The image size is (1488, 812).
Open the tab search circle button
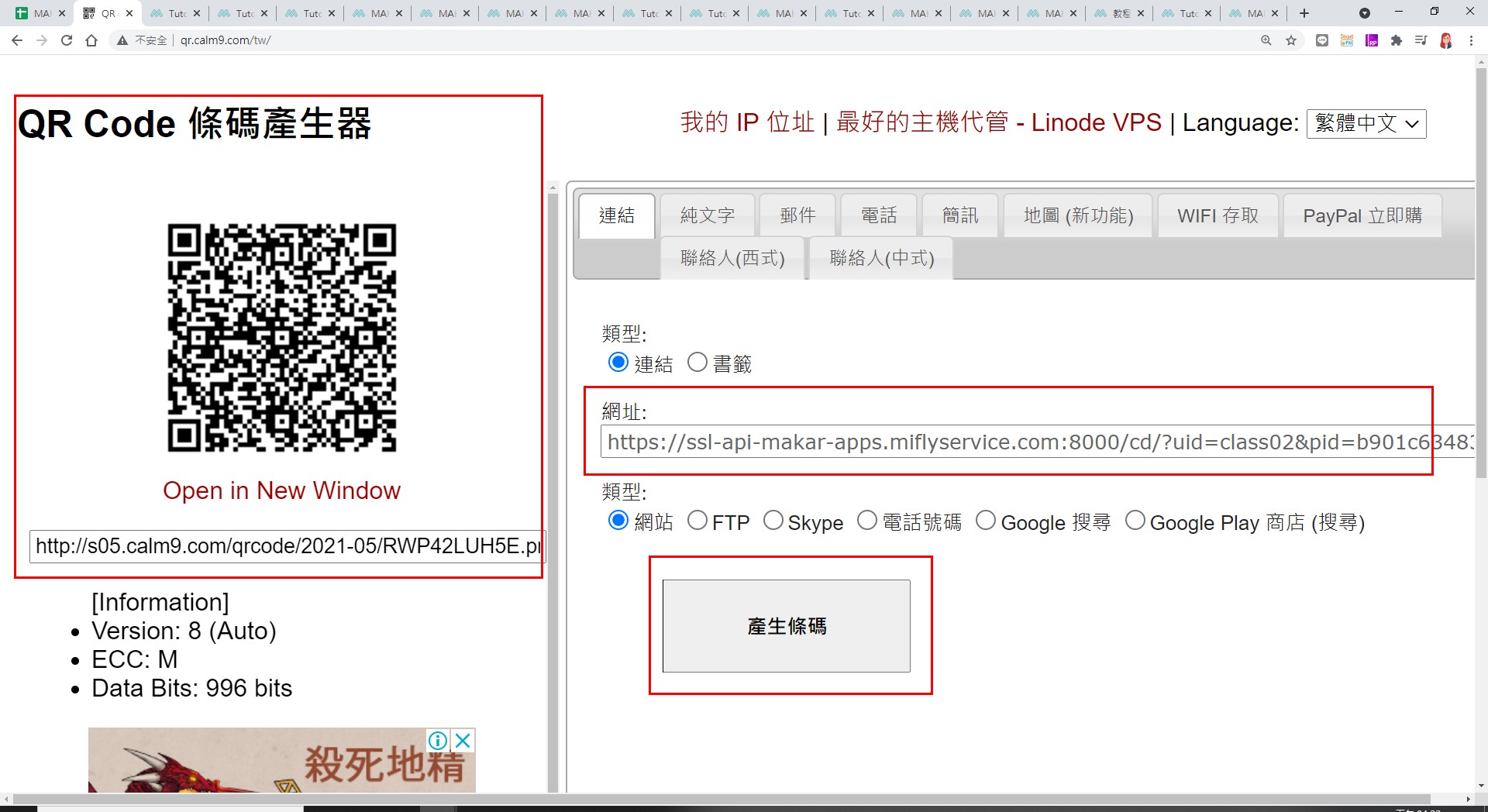click(1365, 13)
